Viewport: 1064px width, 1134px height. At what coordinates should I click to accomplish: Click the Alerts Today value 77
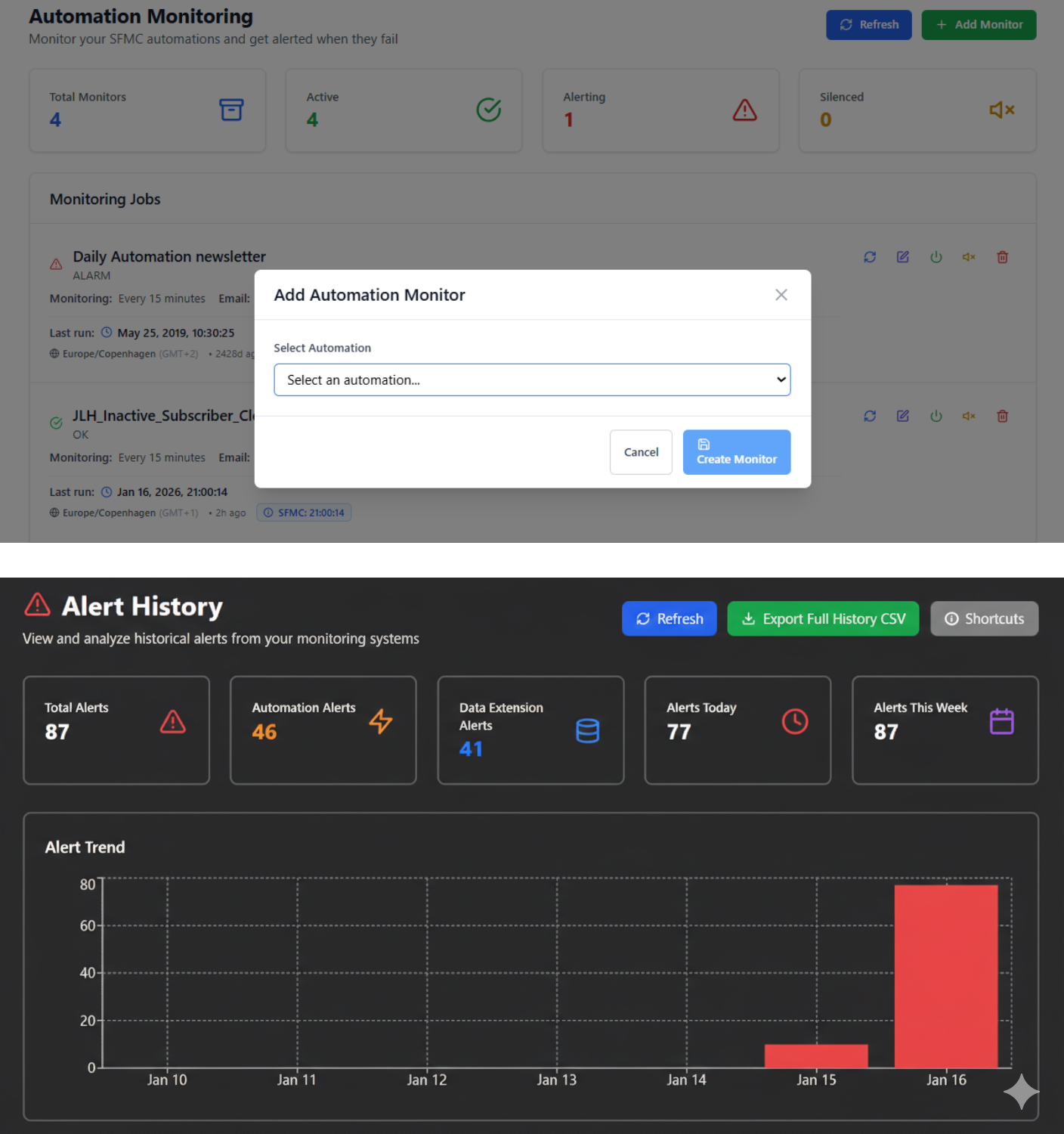click(x=679, y=732)
